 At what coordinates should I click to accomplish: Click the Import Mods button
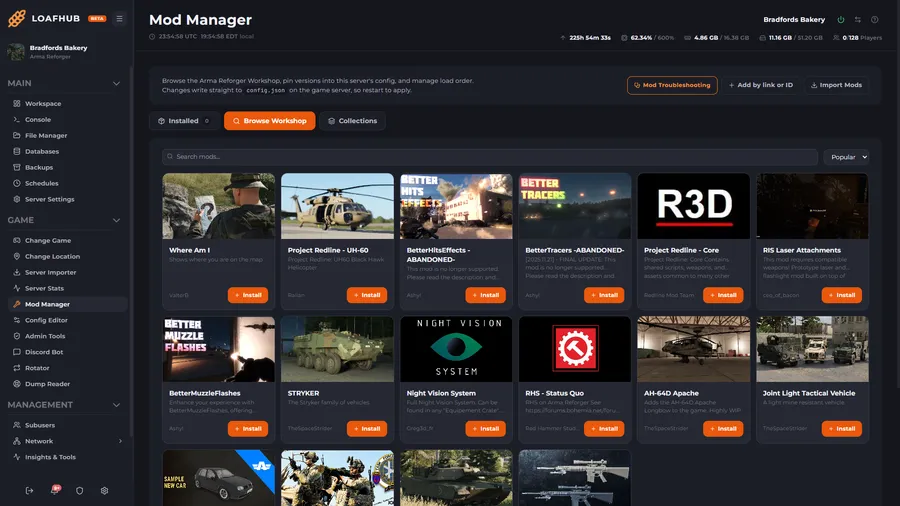click(x=836, y=85)
